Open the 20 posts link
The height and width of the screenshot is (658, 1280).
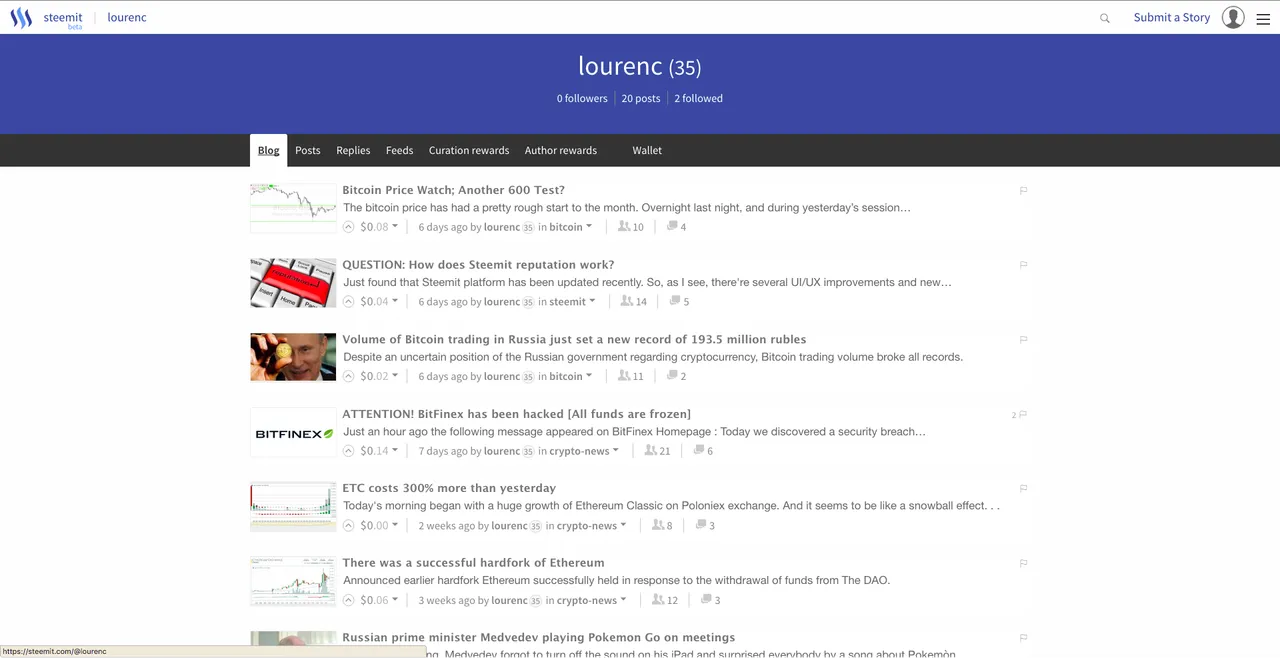pos(641,98)
